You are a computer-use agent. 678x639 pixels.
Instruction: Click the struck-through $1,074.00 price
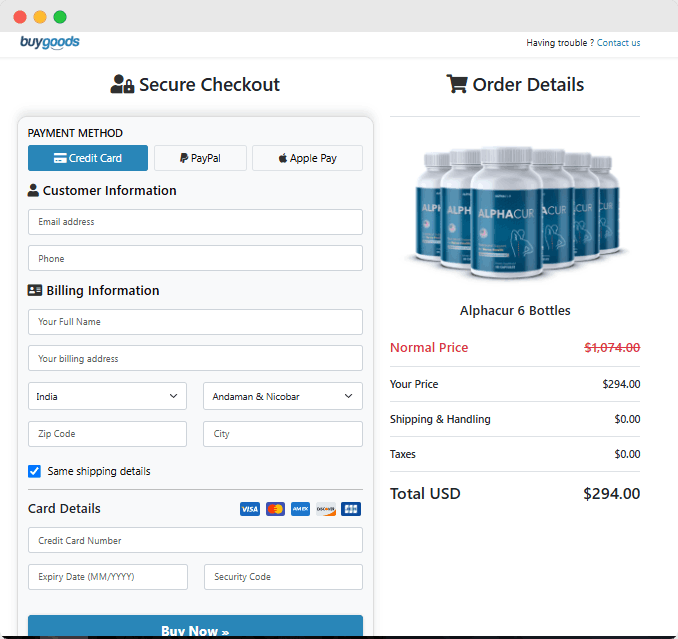pyautogui.click(x=612, y=347)
